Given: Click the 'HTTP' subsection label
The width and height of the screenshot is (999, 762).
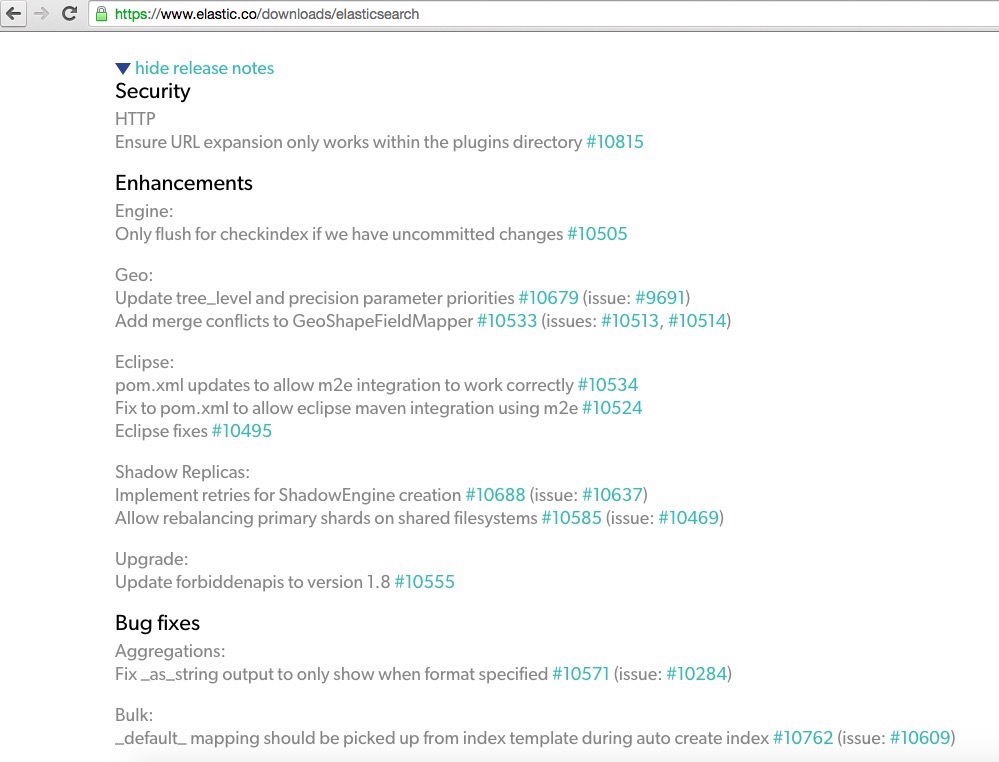Looking at the screenshot, I should (135, 119).
